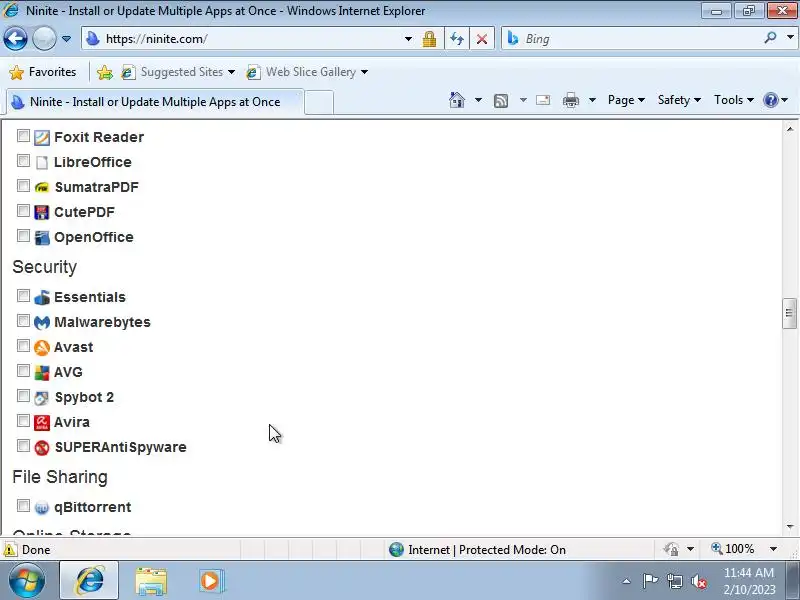This screenshot has height=600, width=800.
Task: Open search provider dropdown arrow
Action: [x=790, y=38]
